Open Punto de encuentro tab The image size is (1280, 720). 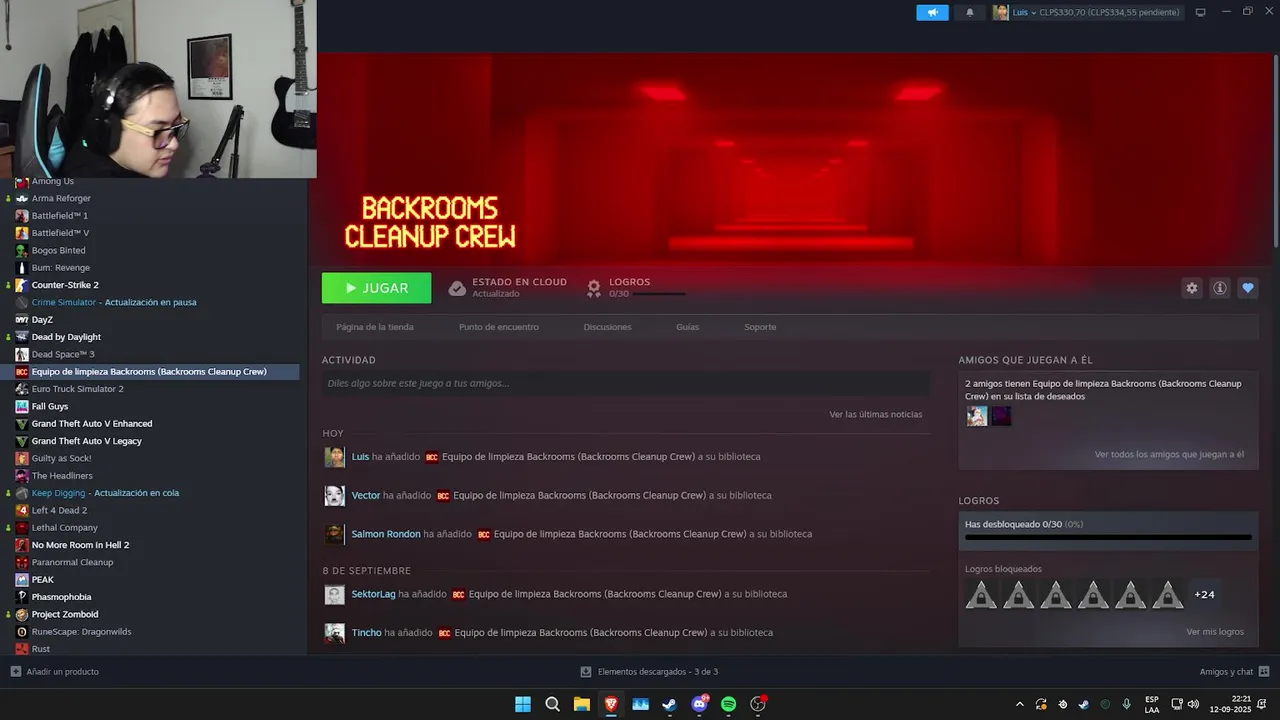point(499,327)
